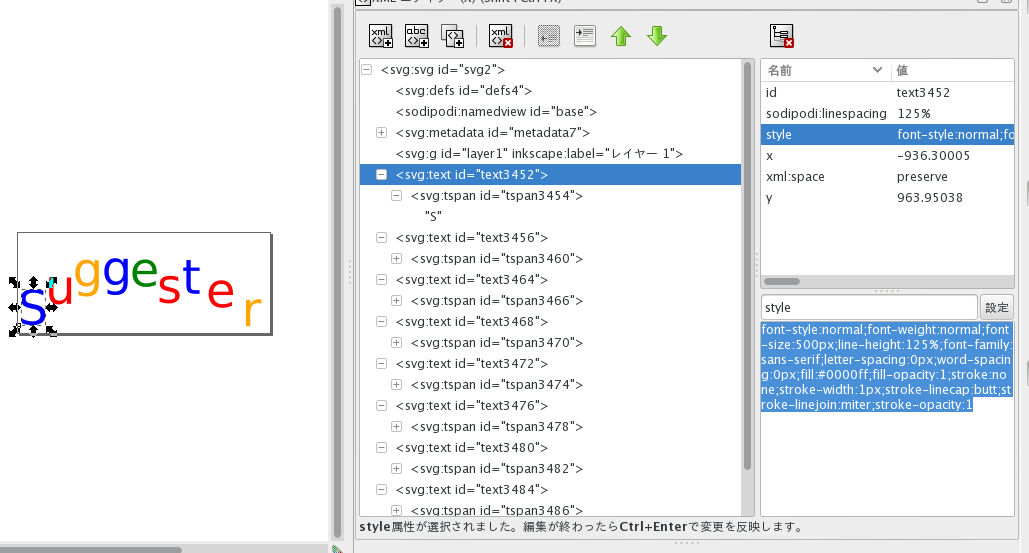This screenshot has width=1029, height=553.
Task: Click the new text node icon
Action: [x=417, y=36]
